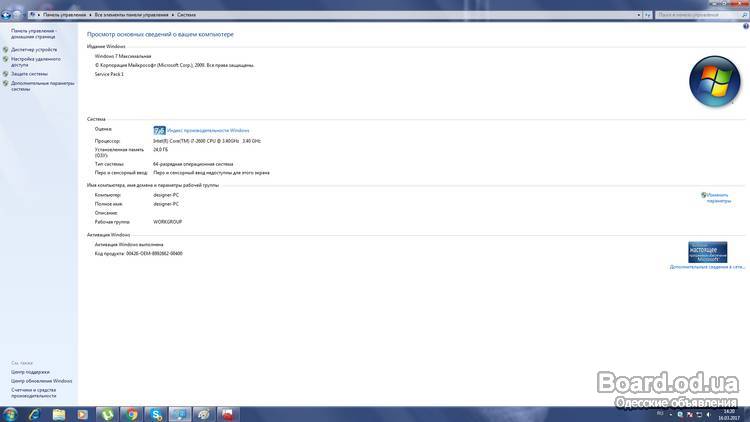Switch to Skype on the taskbar
This screenshot has width=750, height=422.
click(x=156, y=414)
